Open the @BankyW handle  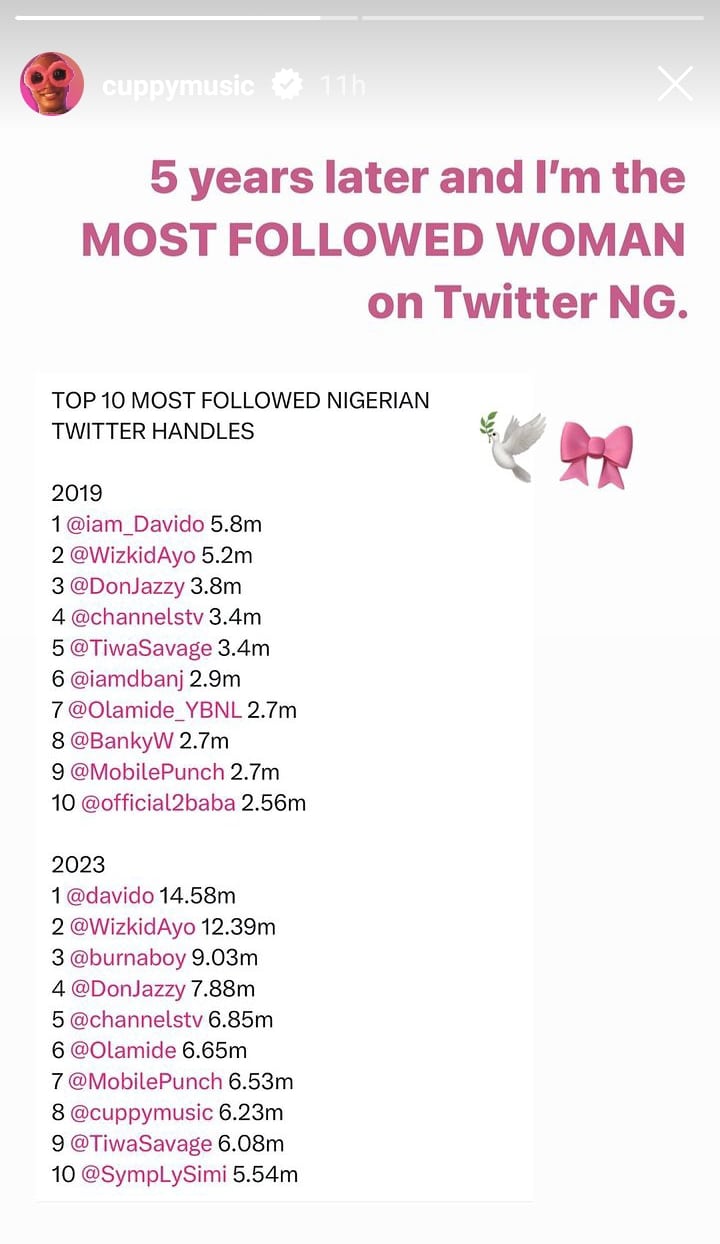pos(122,741)
